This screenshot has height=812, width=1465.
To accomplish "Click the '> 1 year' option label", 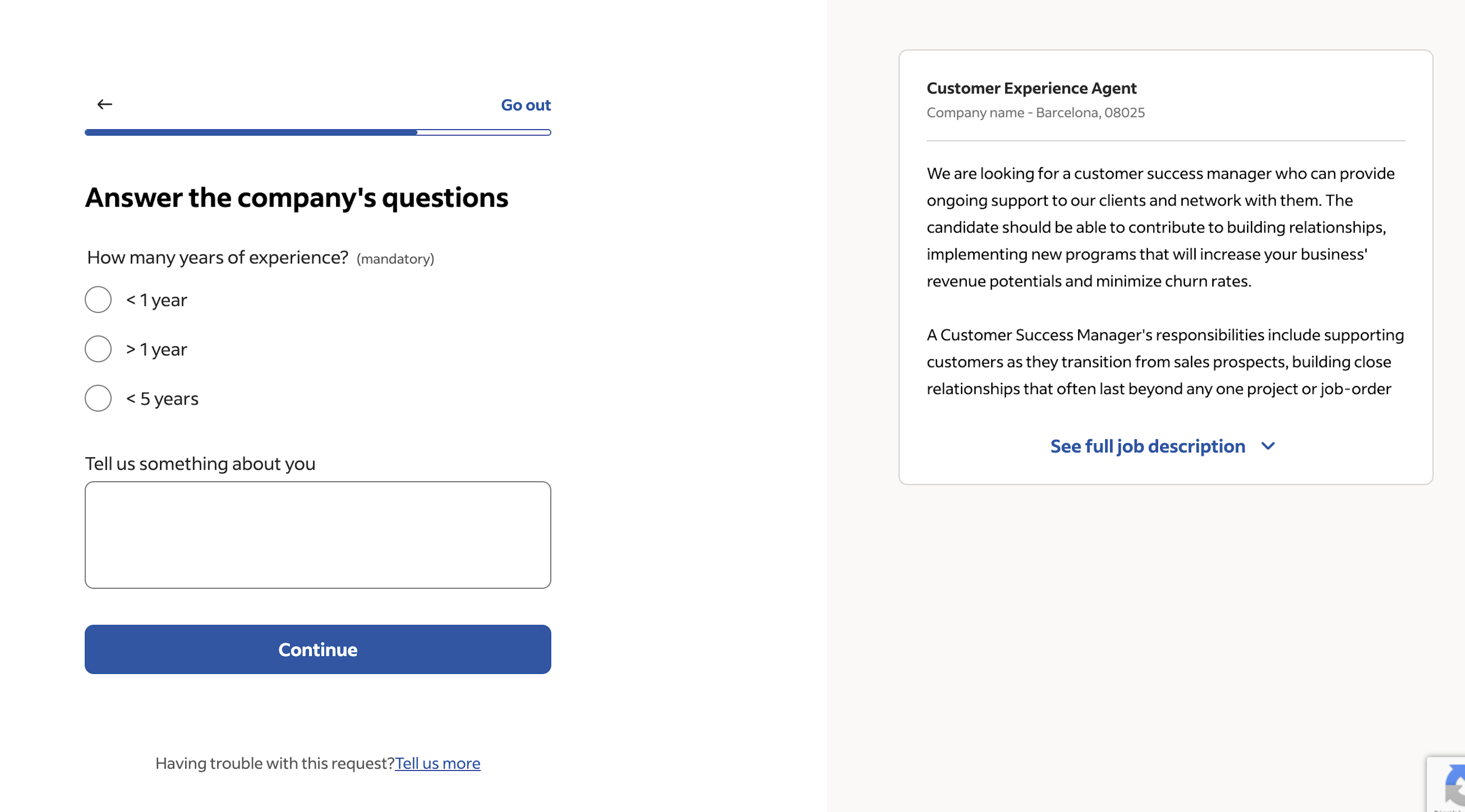I will click(156, 350).
